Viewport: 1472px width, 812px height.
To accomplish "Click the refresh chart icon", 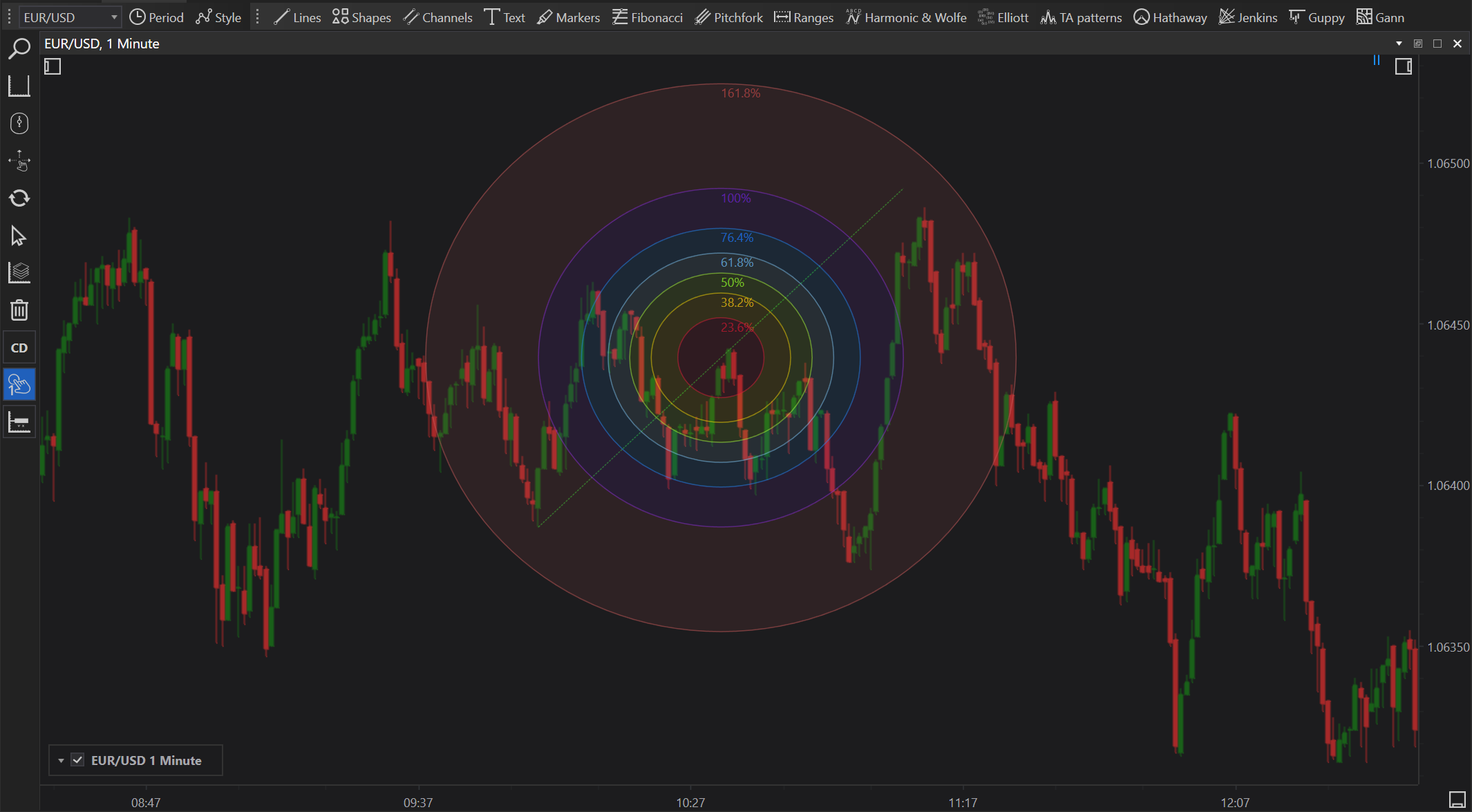I will (x=19, y=198).
